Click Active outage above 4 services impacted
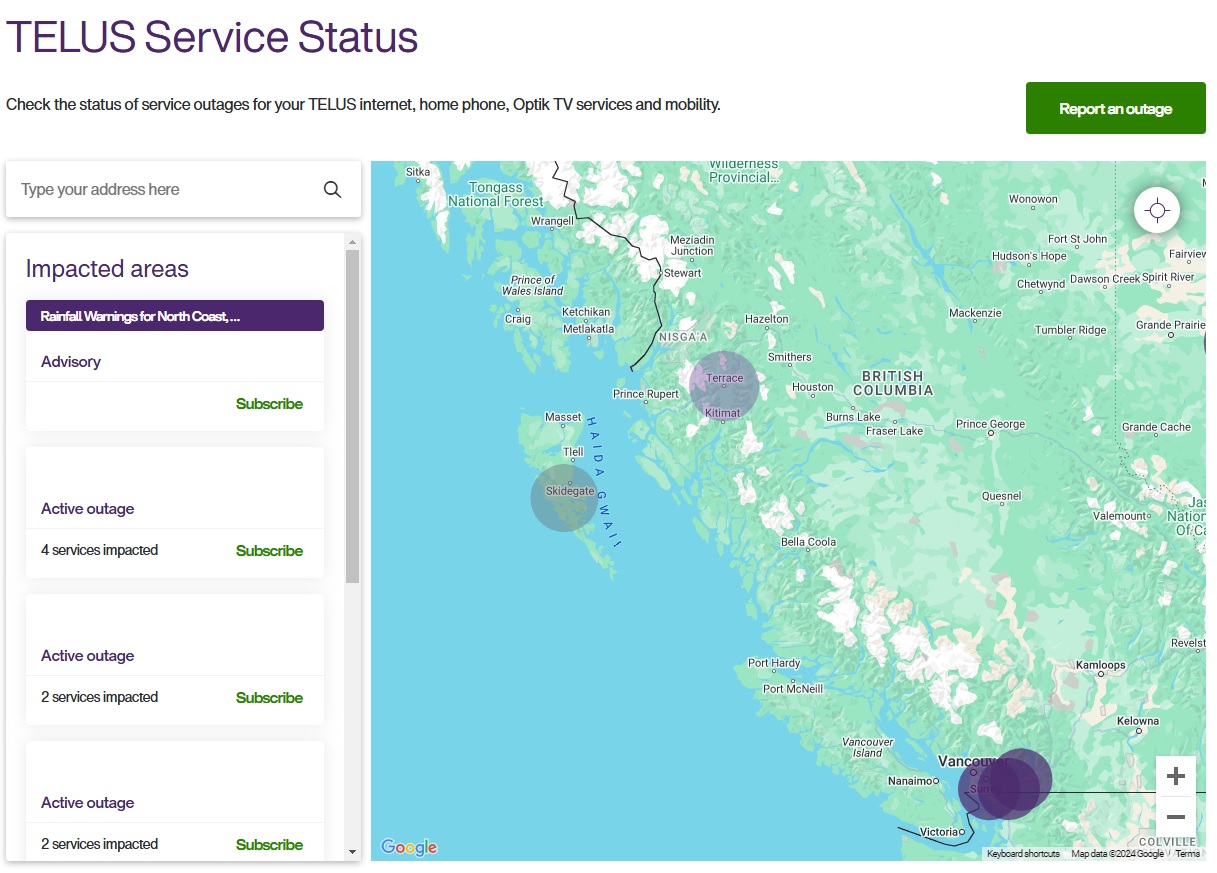Viewport: 1217px width, 873px height. [x=87, y=509]
